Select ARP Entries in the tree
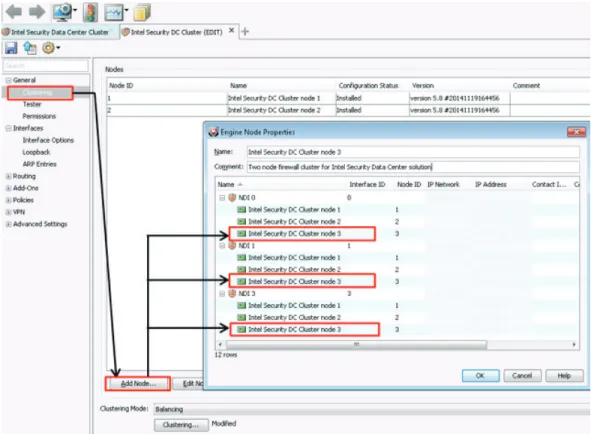This screenshot has width=591, height=434. tap(39, 164)
